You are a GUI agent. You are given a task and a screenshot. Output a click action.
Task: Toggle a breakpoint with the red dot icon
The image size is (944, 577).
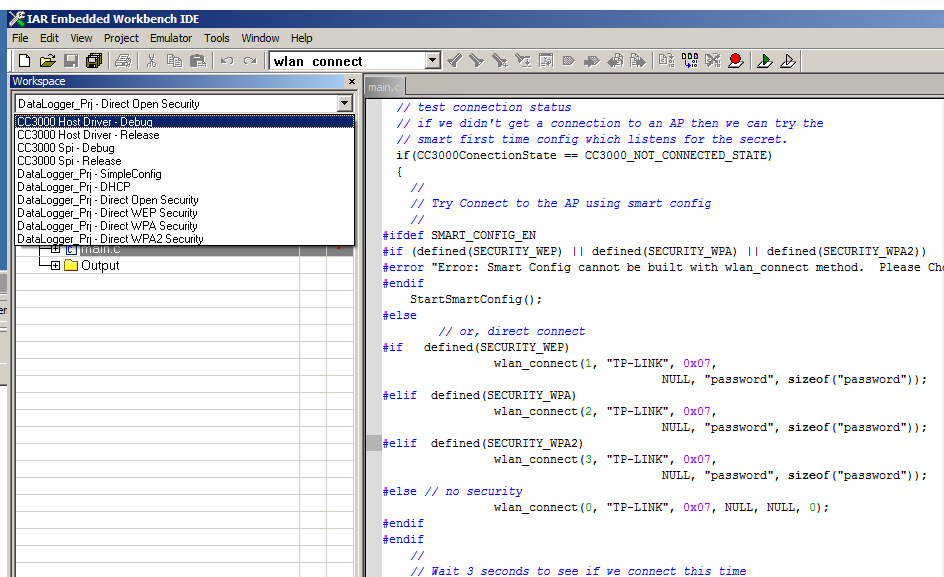pyautogui.click(x=736, y=61)
